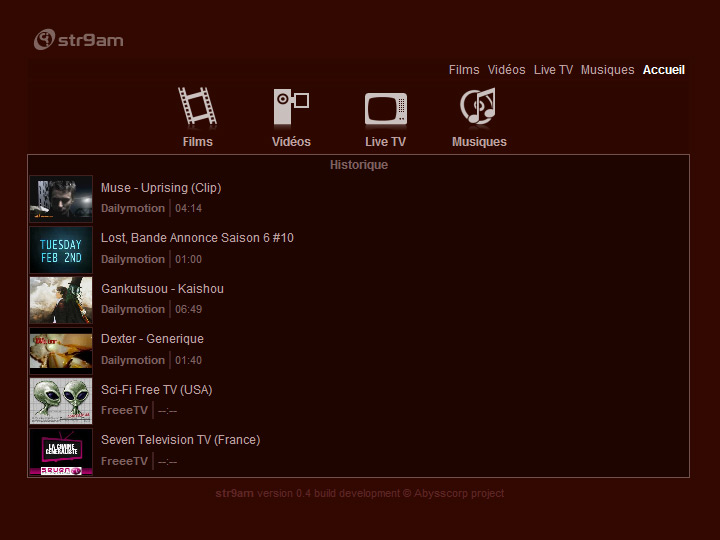Open the Muse - Uprising thumbnail
Screen dimensions: 720x540
point(61,199)
